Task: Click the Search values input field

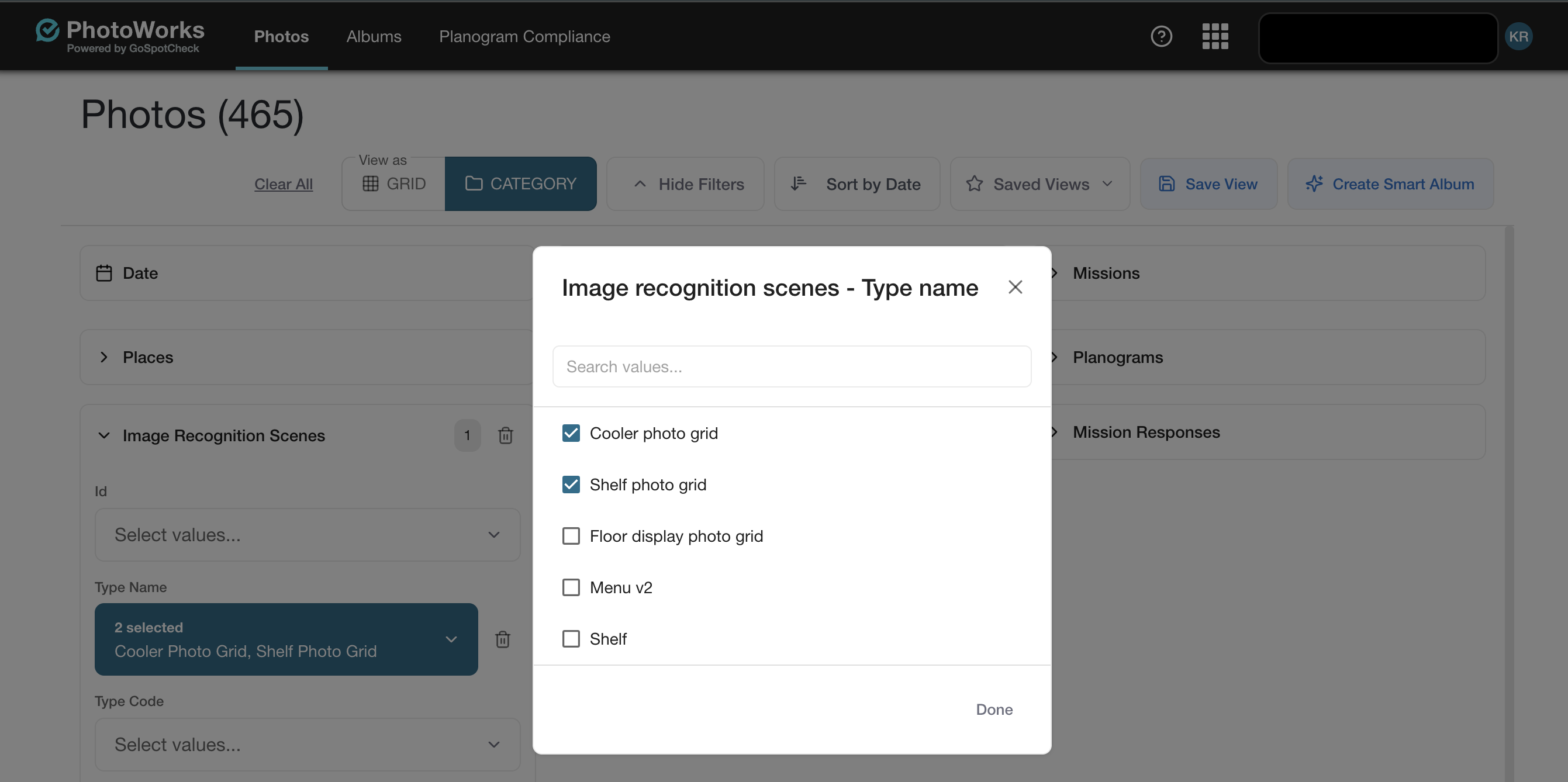Action: point(791,366)
